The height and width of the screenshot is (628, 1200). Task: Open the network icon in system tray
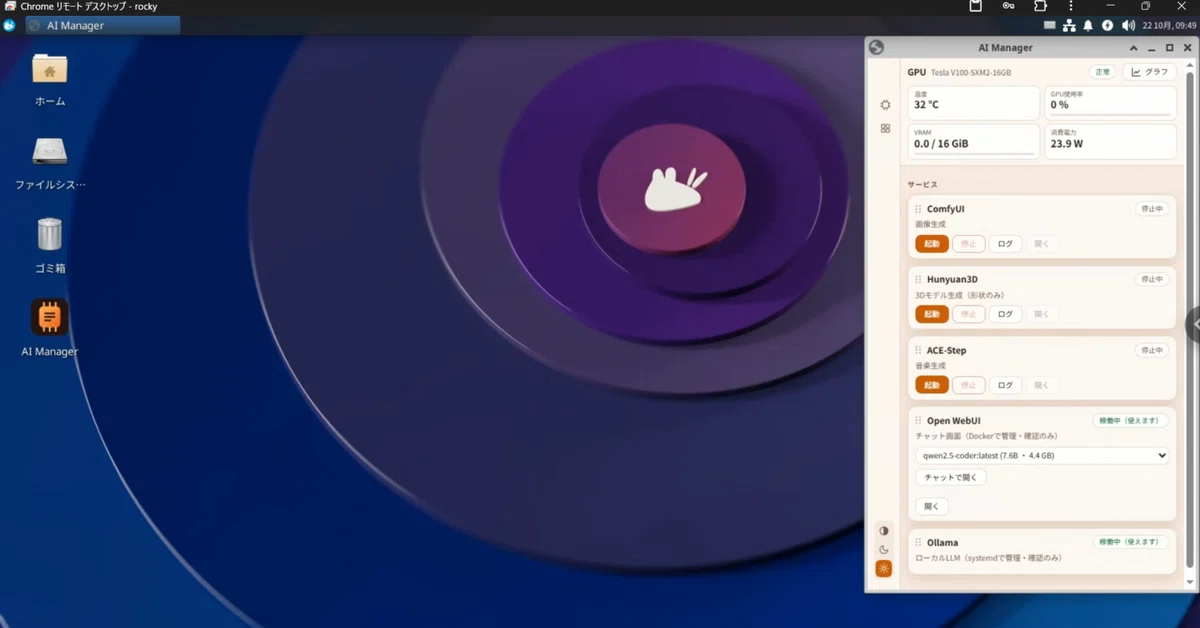coord(1069,25)
